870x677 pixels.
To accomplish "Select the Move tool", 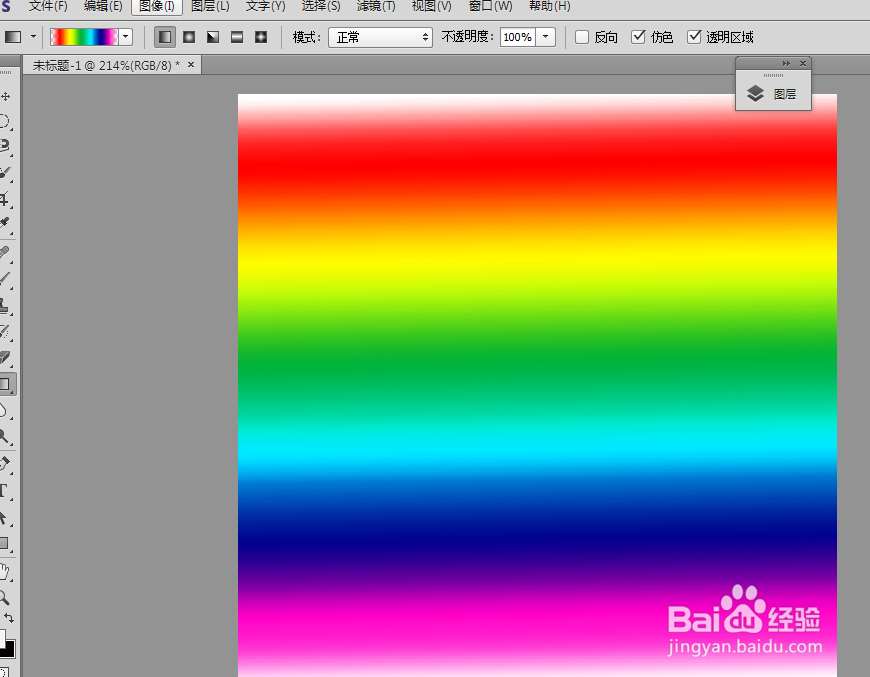I will pos(6,97).
